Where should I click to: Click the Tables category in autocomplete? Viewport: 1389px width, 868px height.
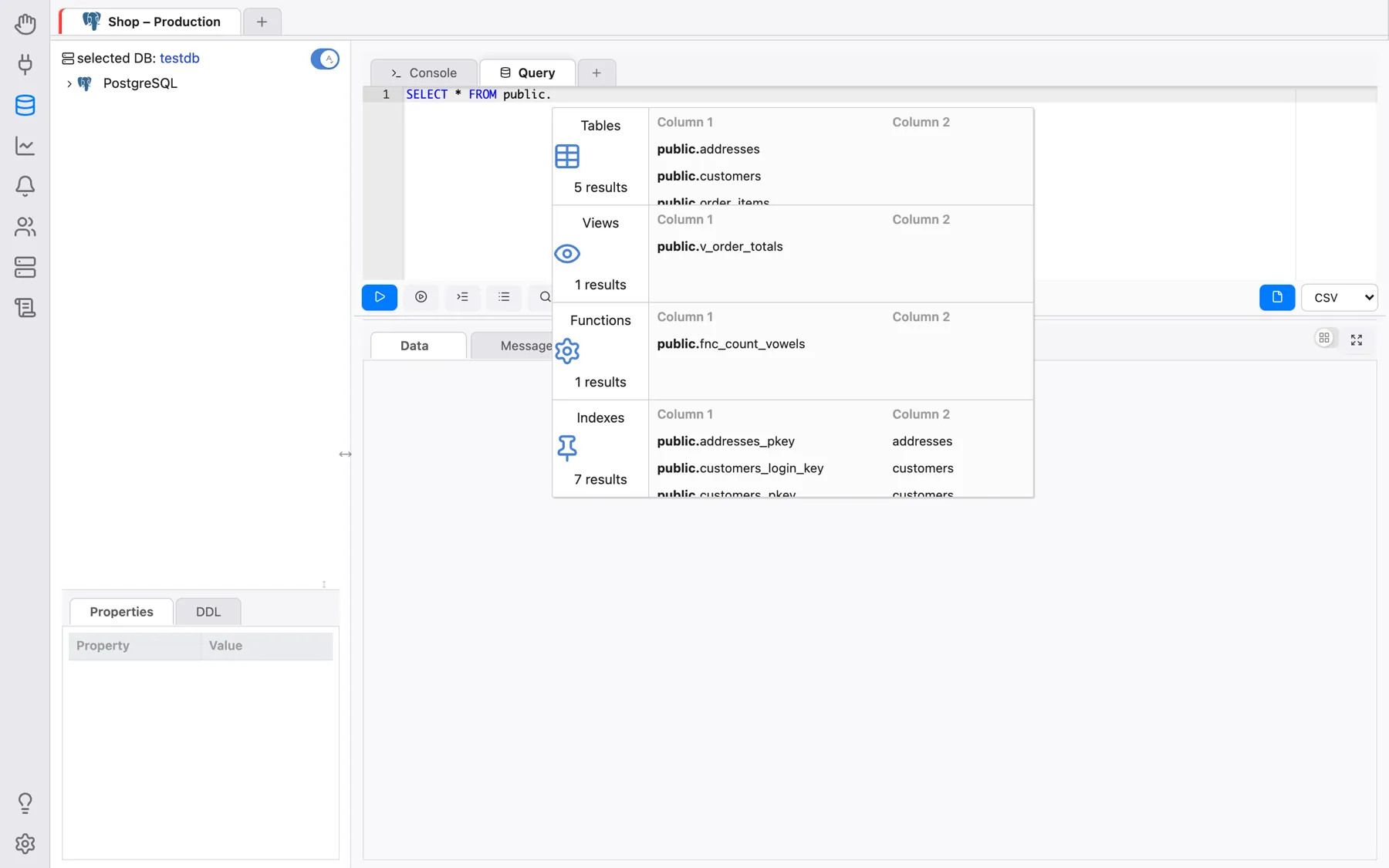click(x=600, y=157)
